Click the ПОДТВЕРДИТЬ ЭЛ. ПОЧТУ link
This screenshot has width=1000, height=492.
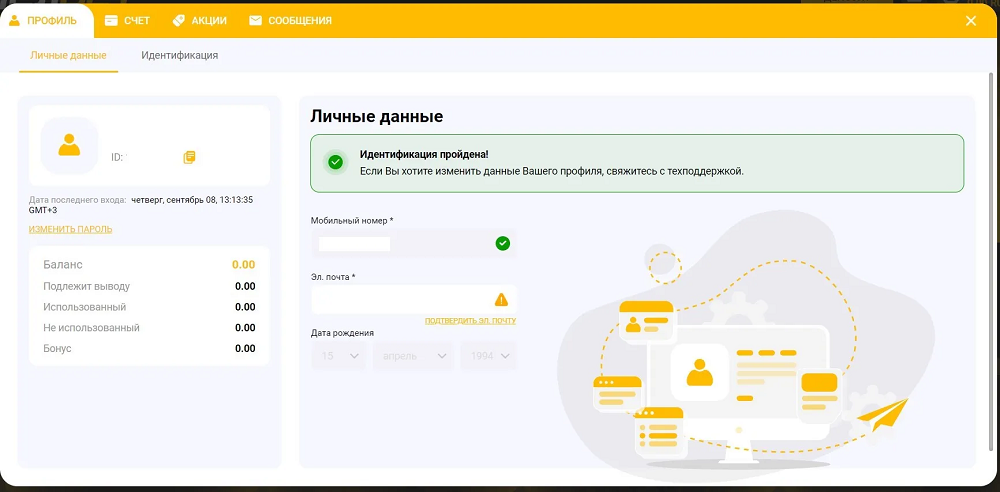coord(470,321)
